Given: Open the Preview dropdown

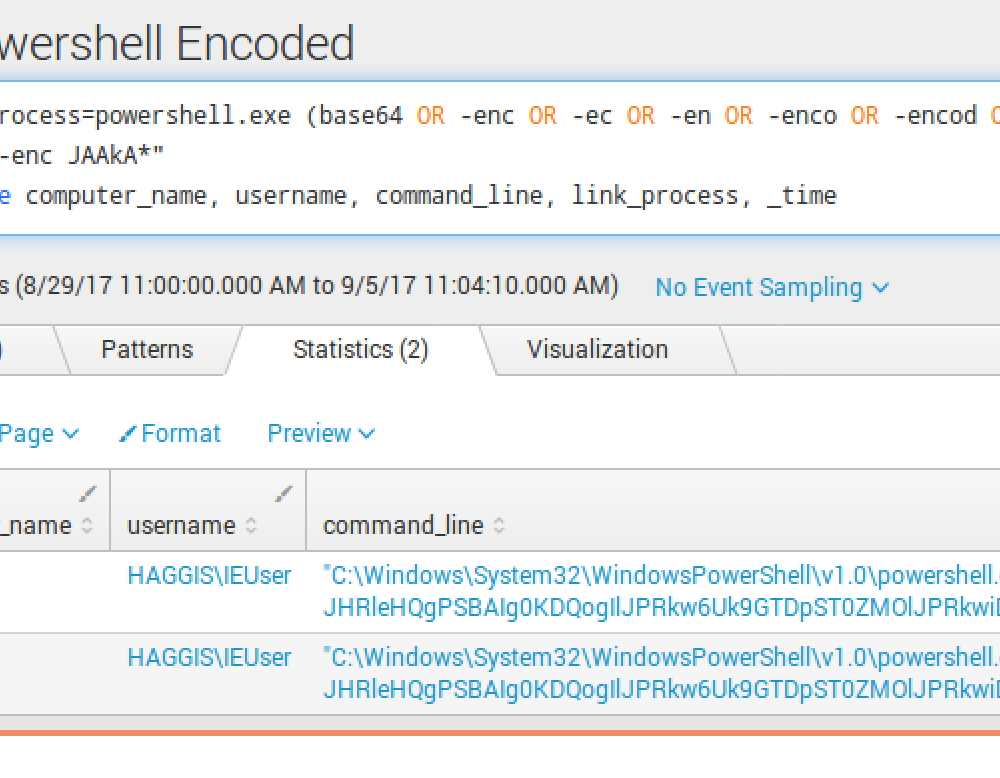Looking at the screenshot, I should tap(321, 434).
